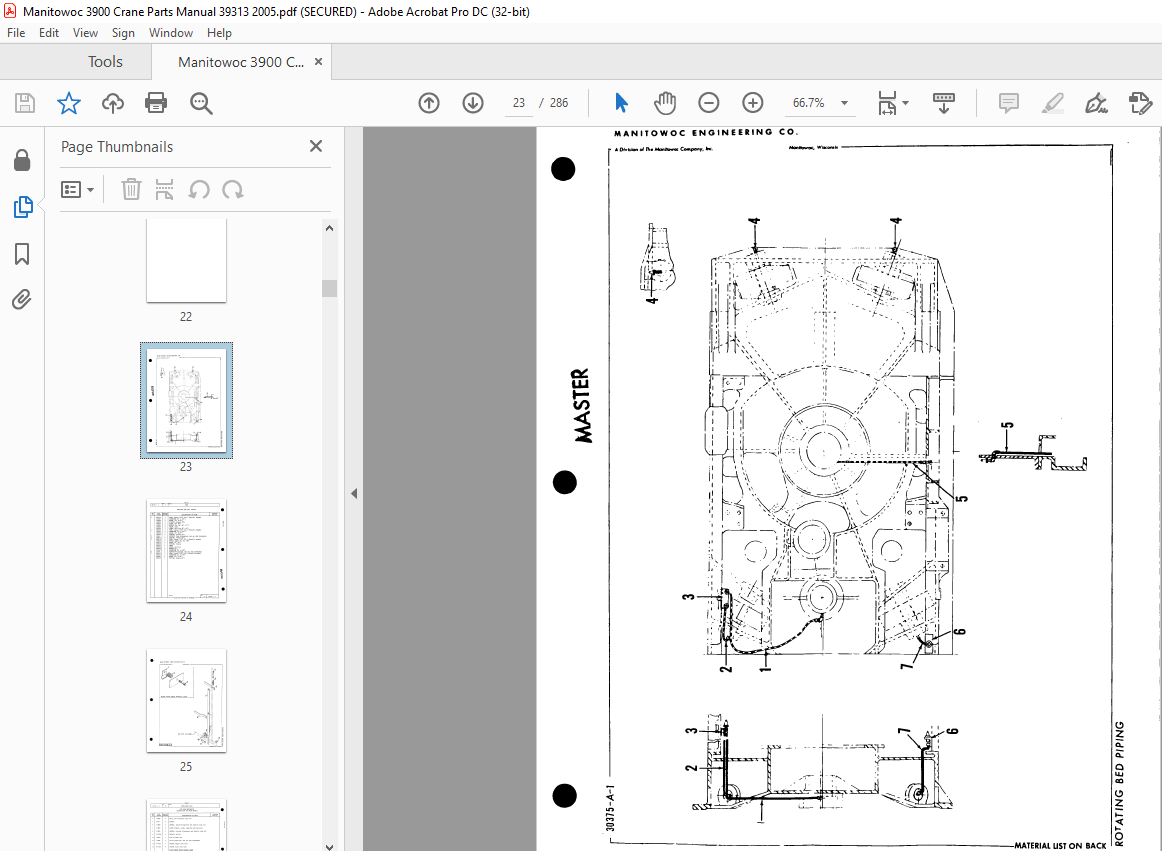Viewport: 1162px width, 851px height.
Task: Open the Bookmarks sidebar panel
Action: click(x=22, y=254)
